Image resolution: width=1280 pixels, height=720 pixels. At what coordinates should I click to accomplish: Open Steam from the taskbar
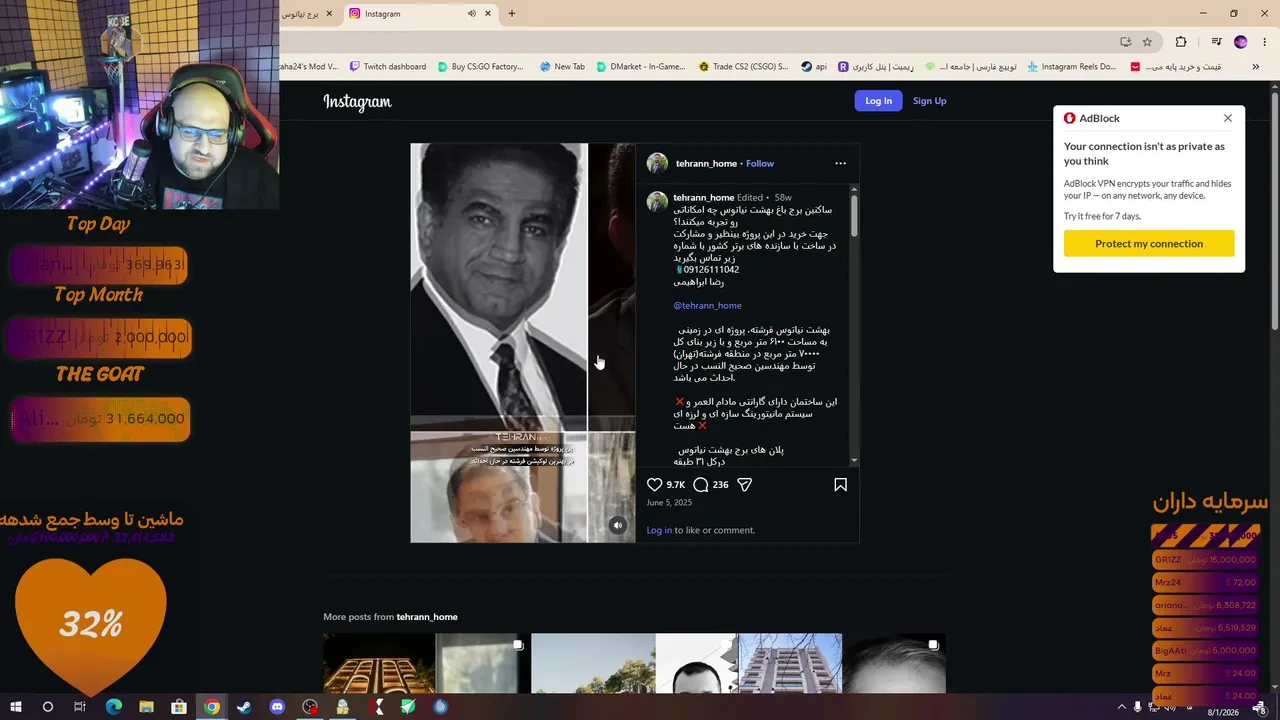(x=244, y=707)
